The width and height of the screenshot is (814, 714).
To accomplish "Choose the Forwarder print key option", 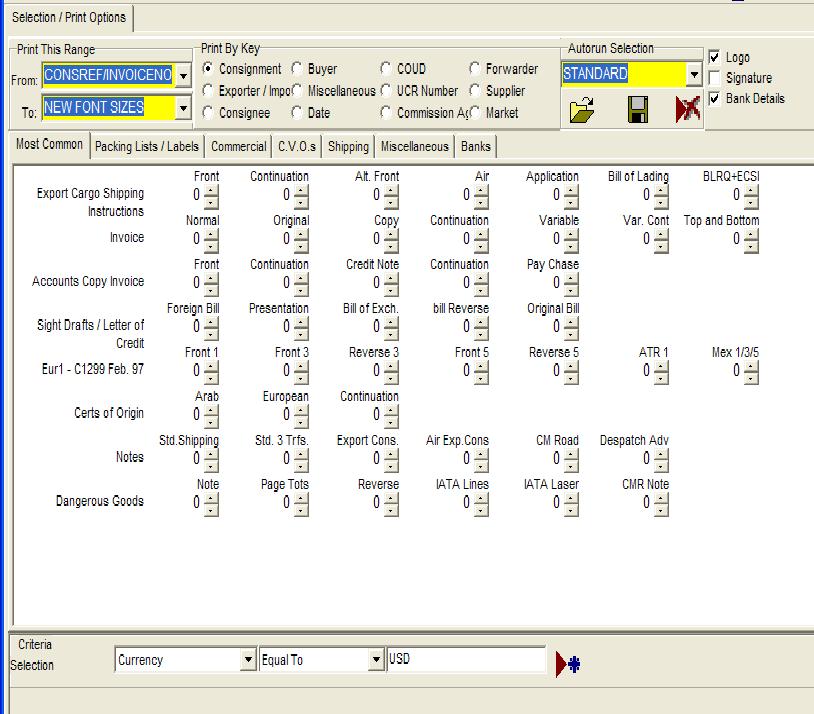I will coord(475,69).
